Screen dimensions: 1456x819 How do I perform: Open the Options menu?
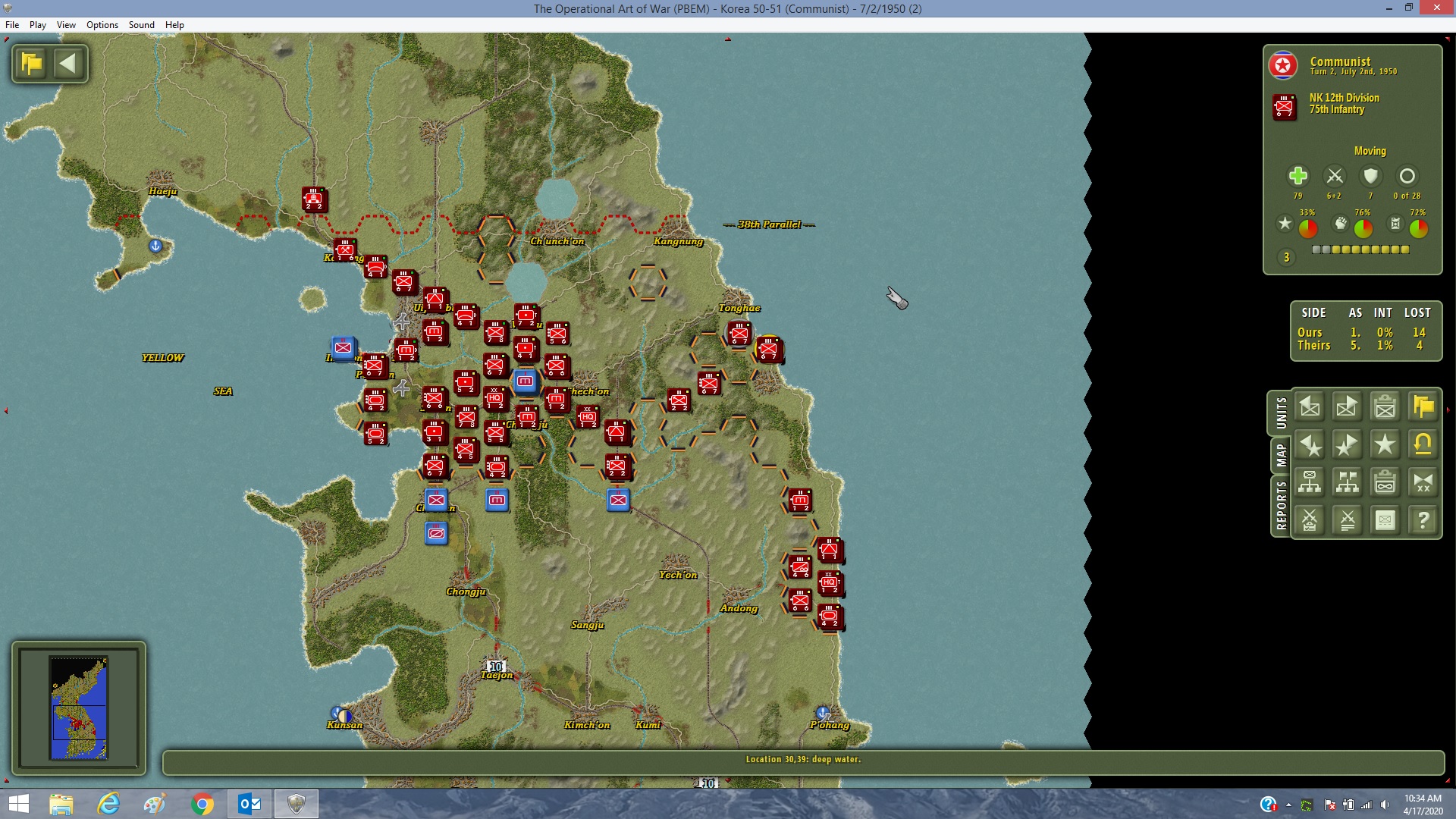point(102,25)
